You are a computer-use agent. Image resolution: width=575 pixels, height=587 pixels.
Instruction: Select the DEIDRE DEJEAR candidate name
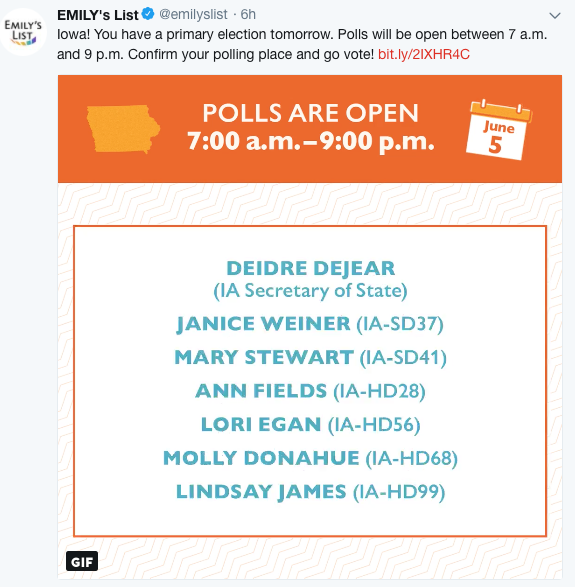click(310, 268)
